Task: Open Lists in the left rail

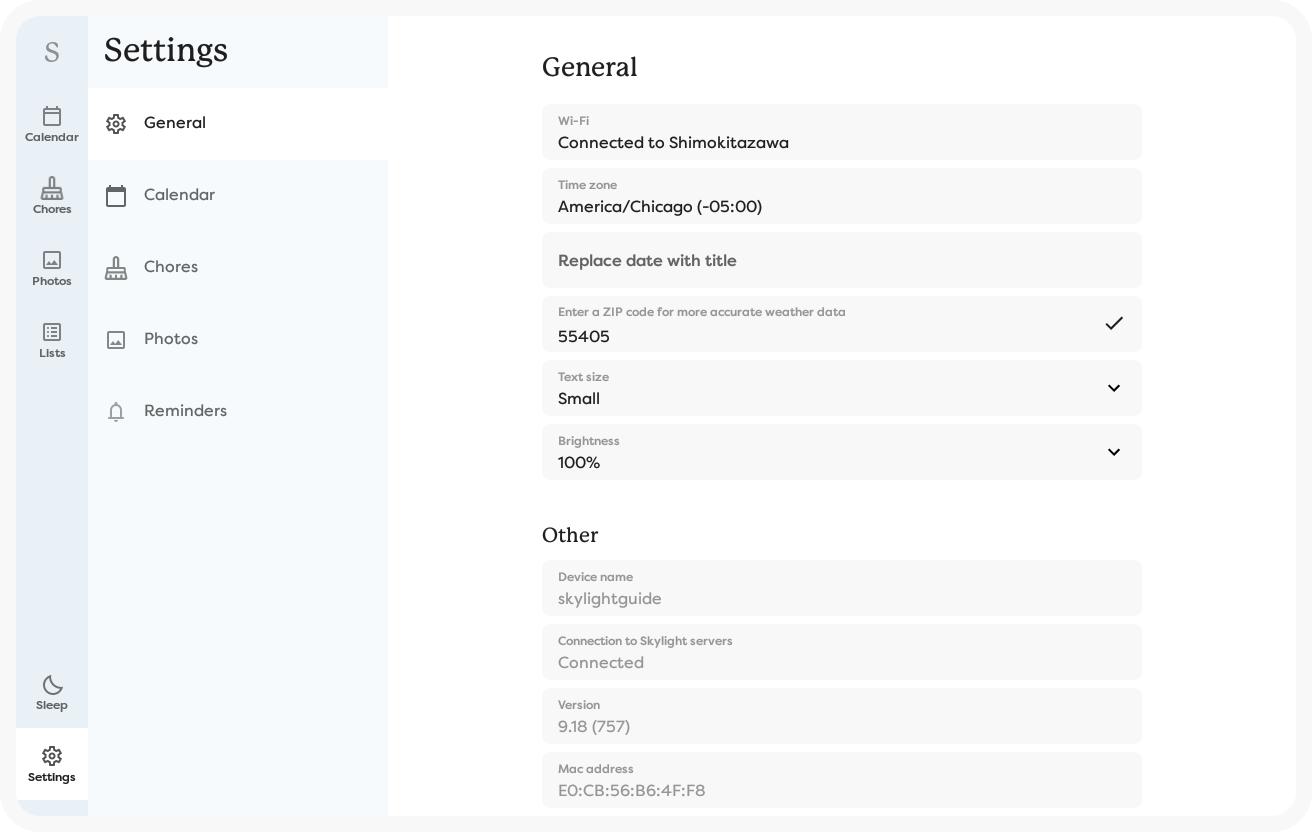Action: (52, 340)
